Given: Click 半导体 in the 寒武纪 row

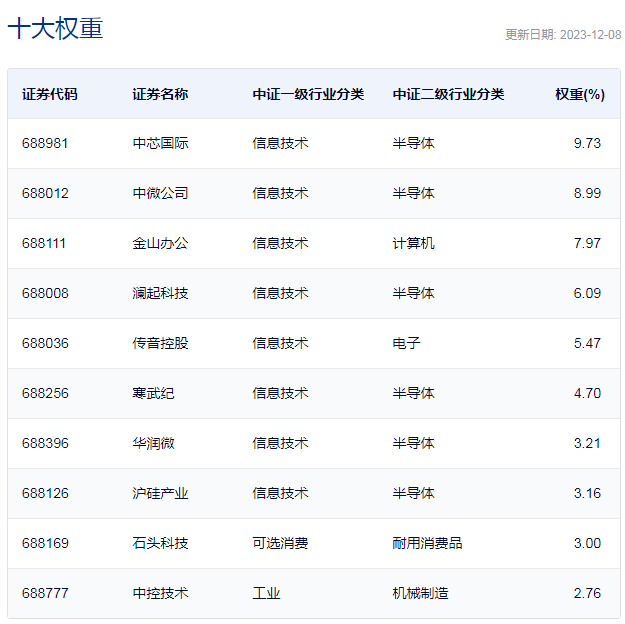Looking at the screenshot, I should click(x=413, y=394).
